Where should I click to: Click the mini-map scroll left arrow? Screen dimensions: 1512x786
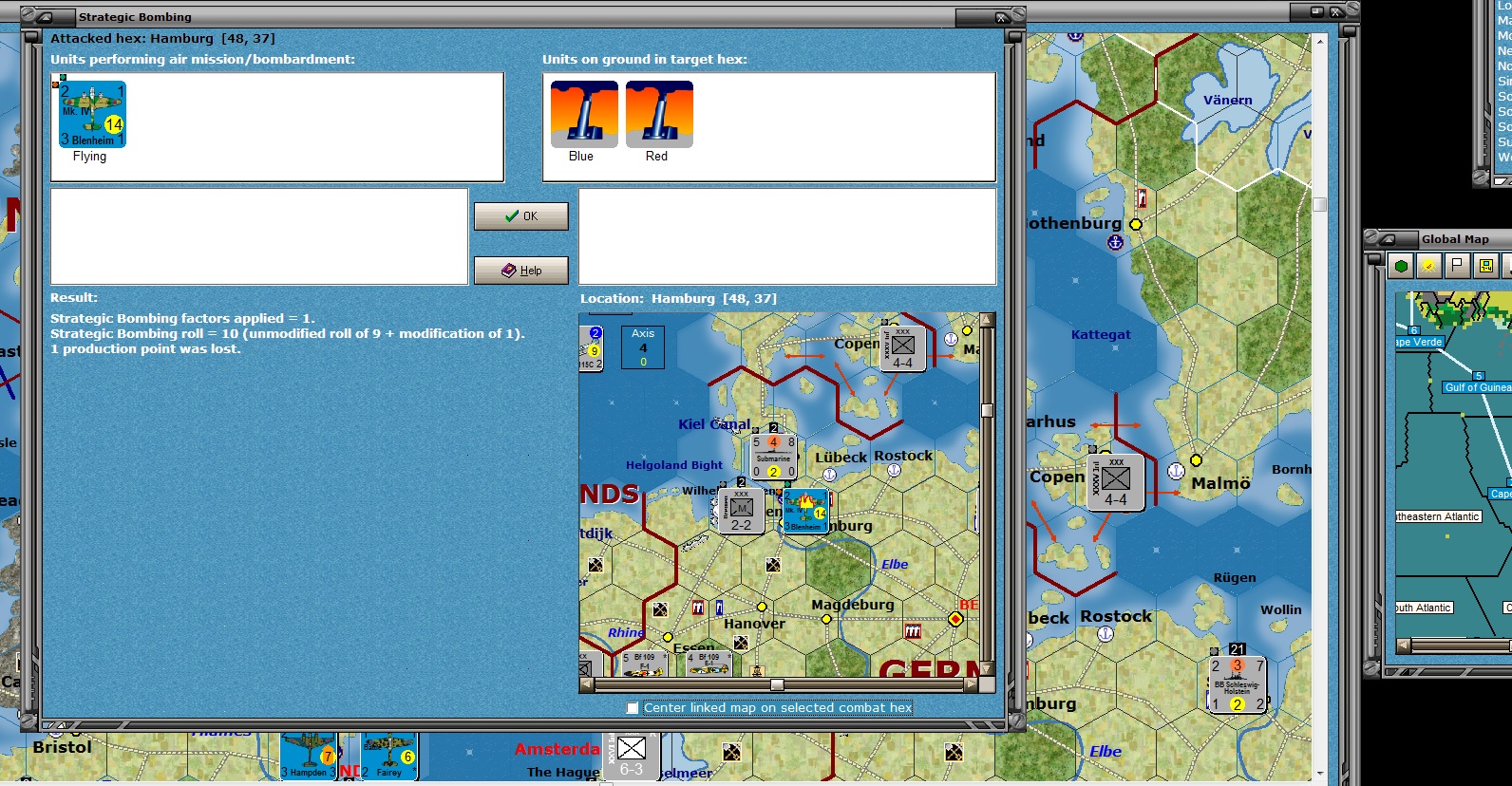(x=586, y=684)
